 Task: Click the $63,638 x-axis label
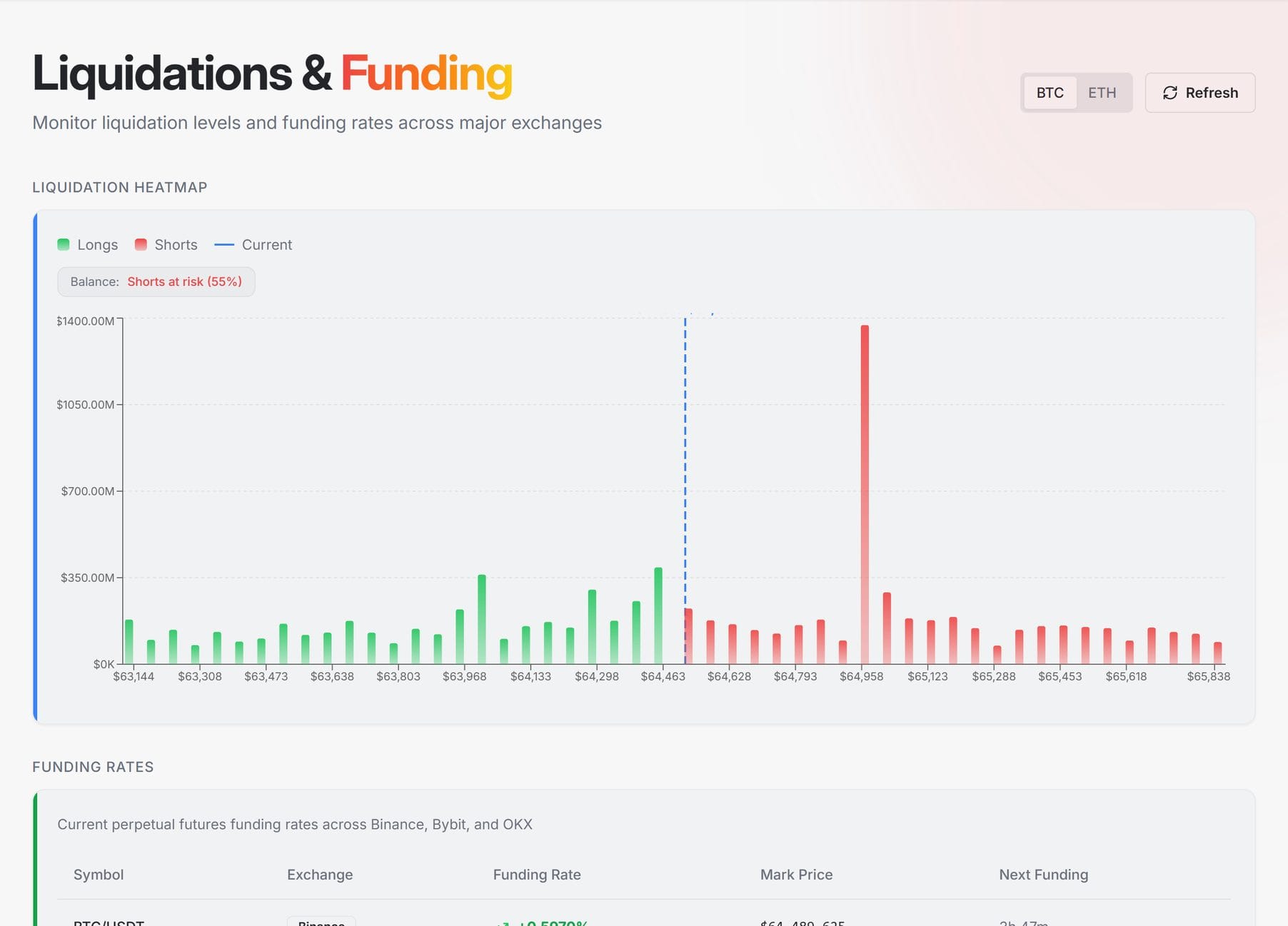coord(332,676)
